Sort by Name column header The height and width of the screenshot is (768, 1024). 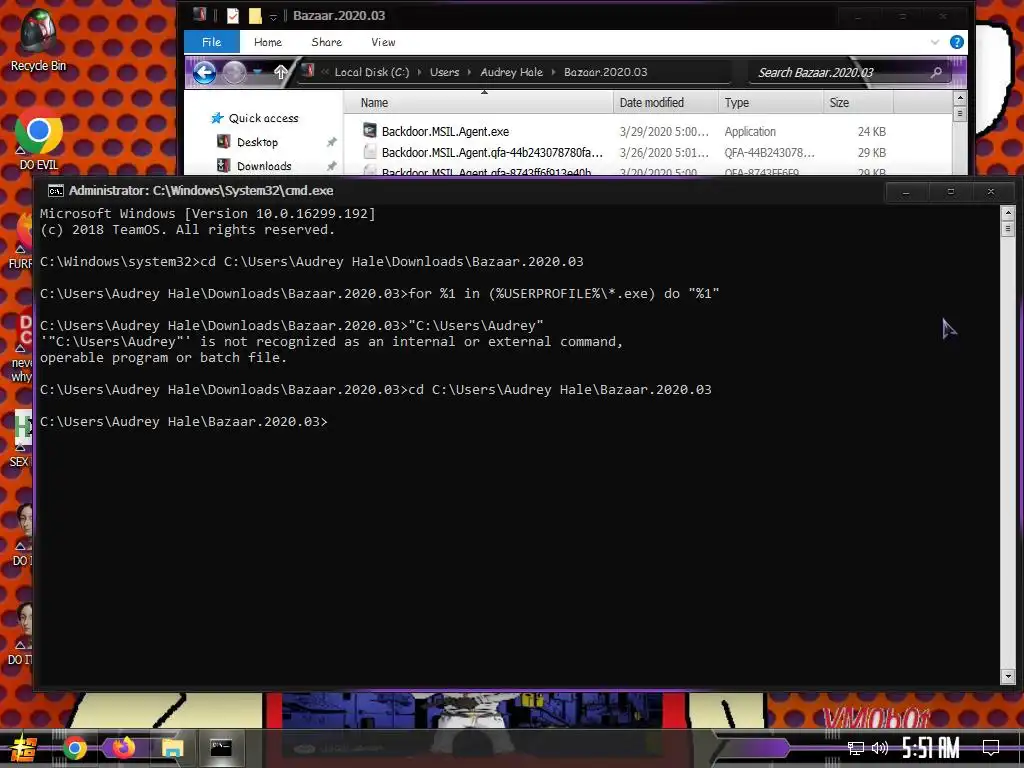click(479, 103)
